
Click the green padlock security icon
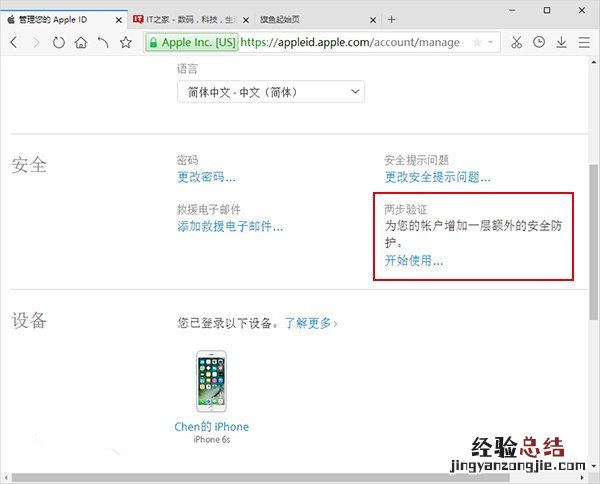153,42
